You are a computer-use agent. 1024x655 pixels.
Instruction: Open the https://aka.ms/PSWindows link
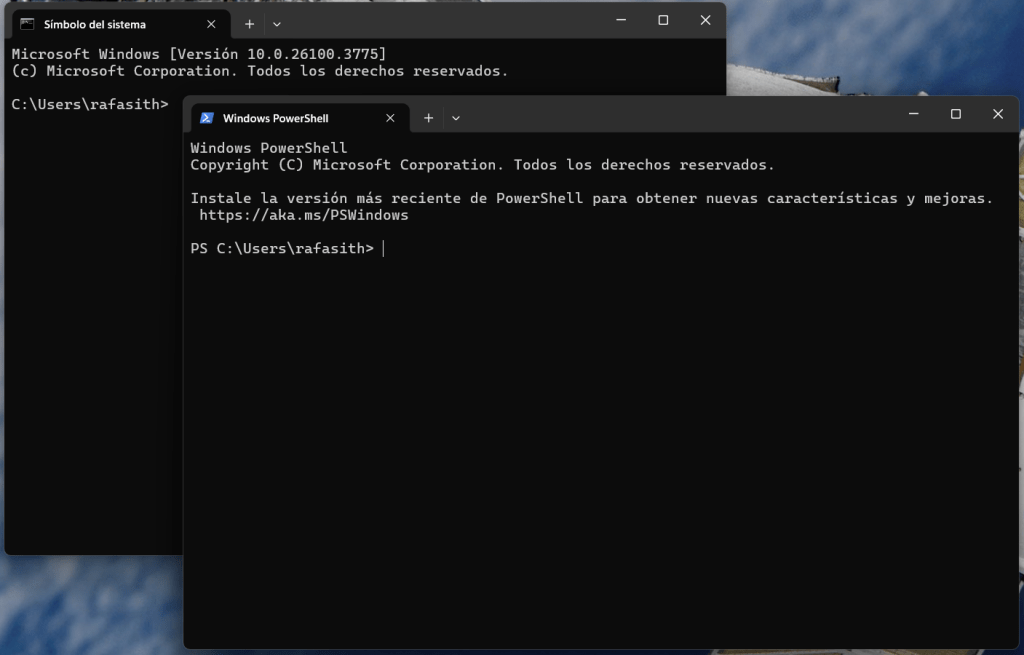304,215
